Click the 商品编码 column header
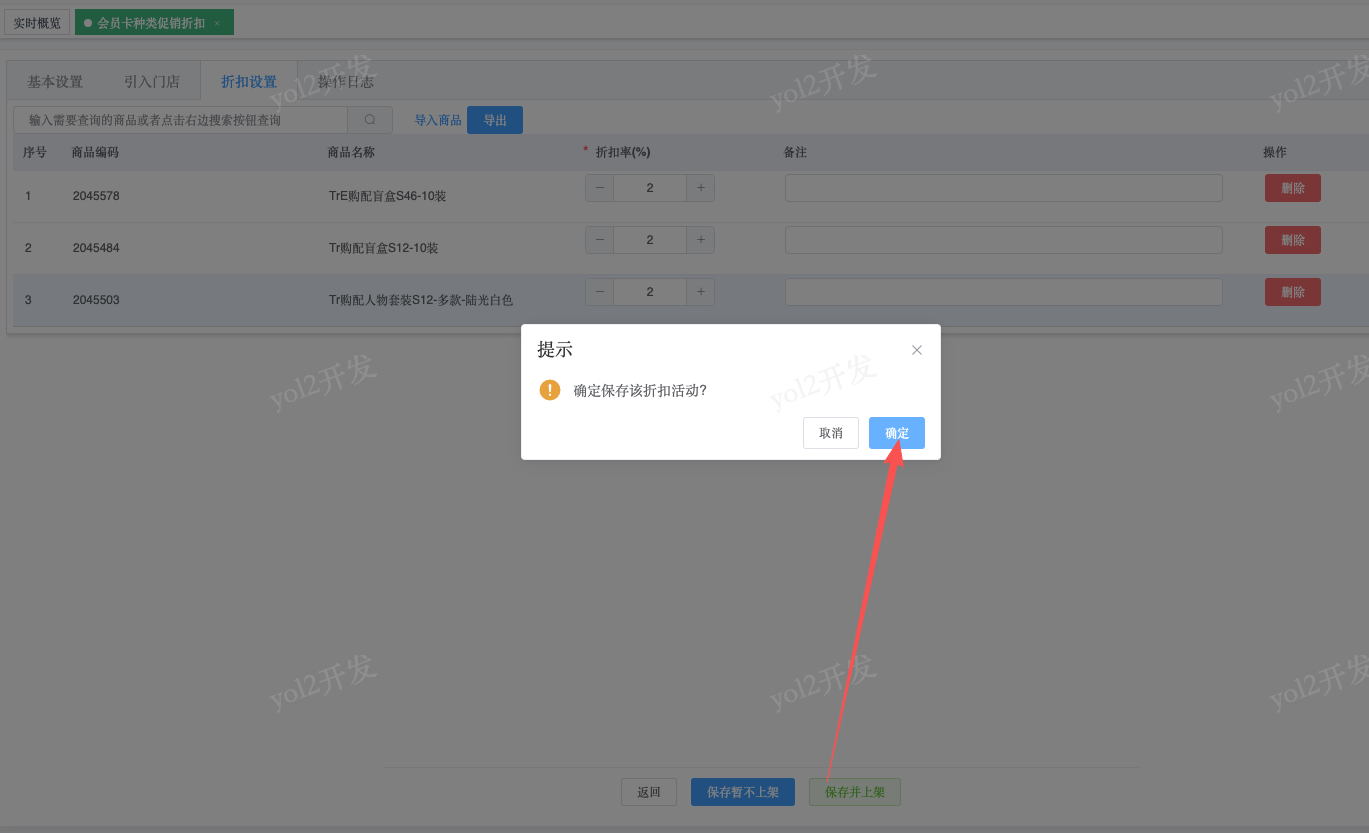Image resolution: width=1369 pixels, height=833 pixels. click(x=95, y=152)
